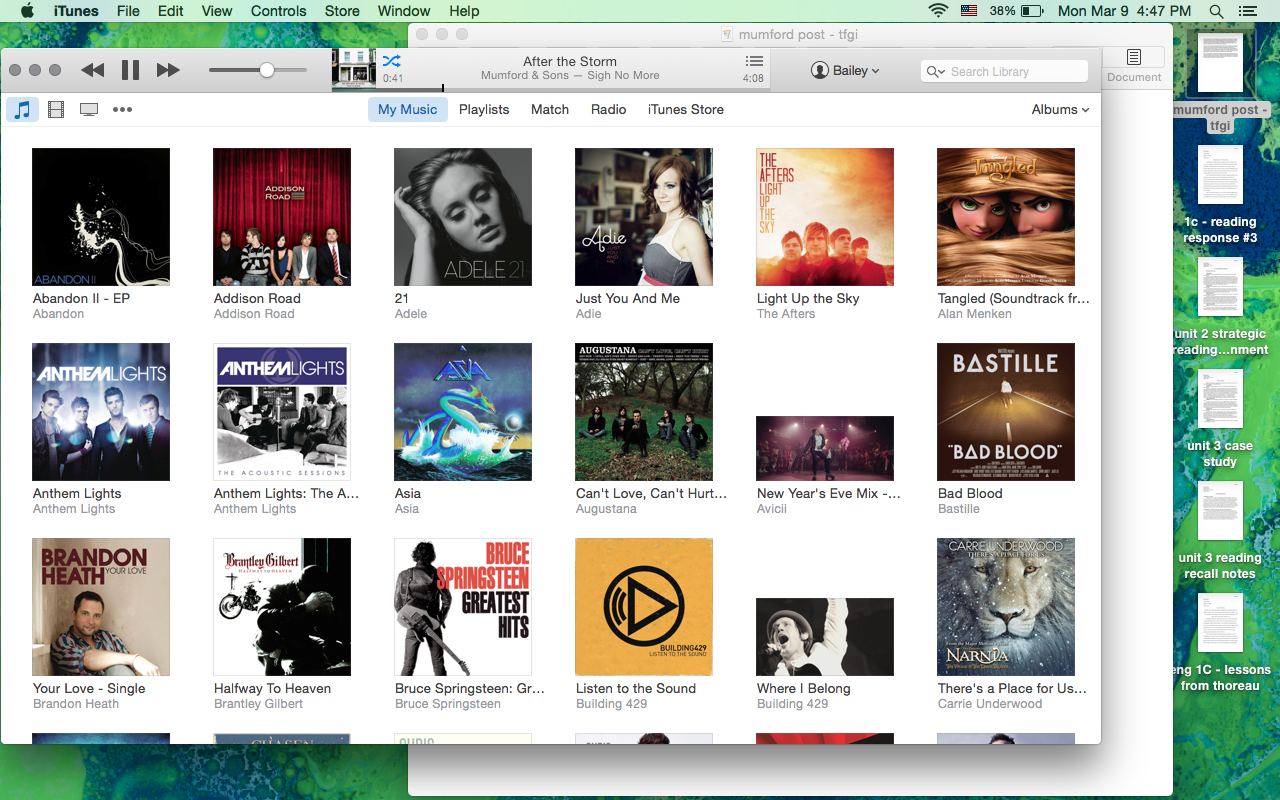Viewport: 1280px width, 800px height.
Task: Click the 'Bastille' artist name
Action: coord(959,509)
